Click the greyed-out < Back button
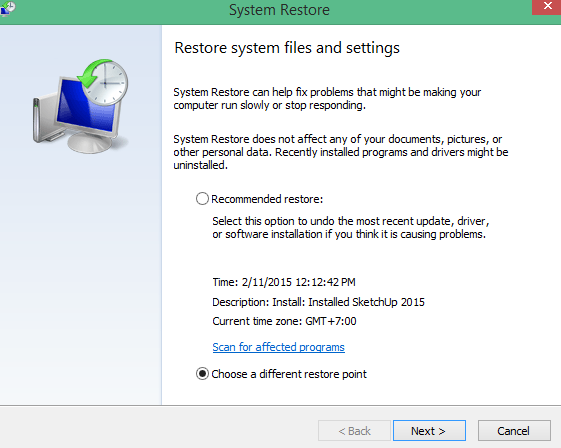Screen dimensions: 561x448 354,430
